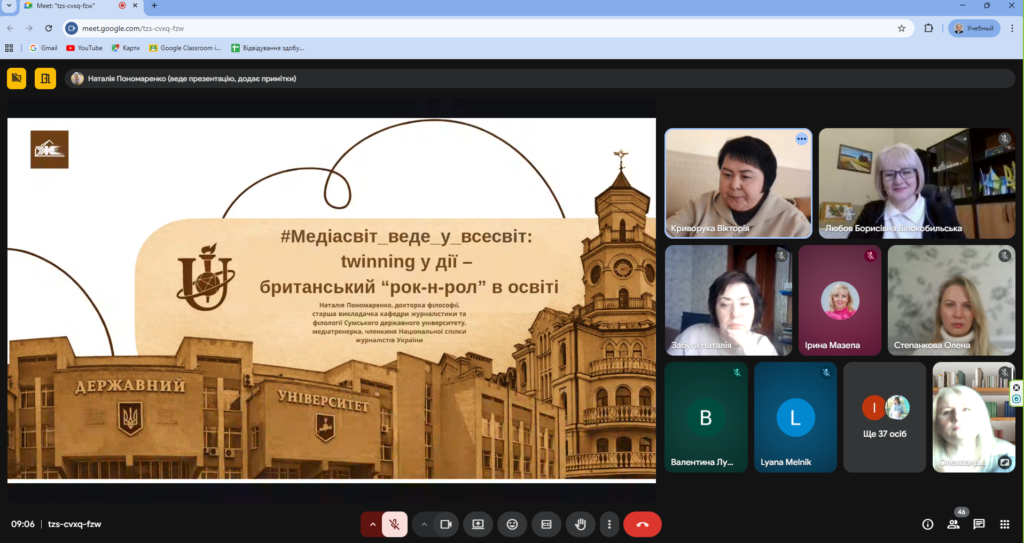The height and width of the screenshot is (543, 1024).
Task: Raise your hand in the meeting
Action: (579, 524)
